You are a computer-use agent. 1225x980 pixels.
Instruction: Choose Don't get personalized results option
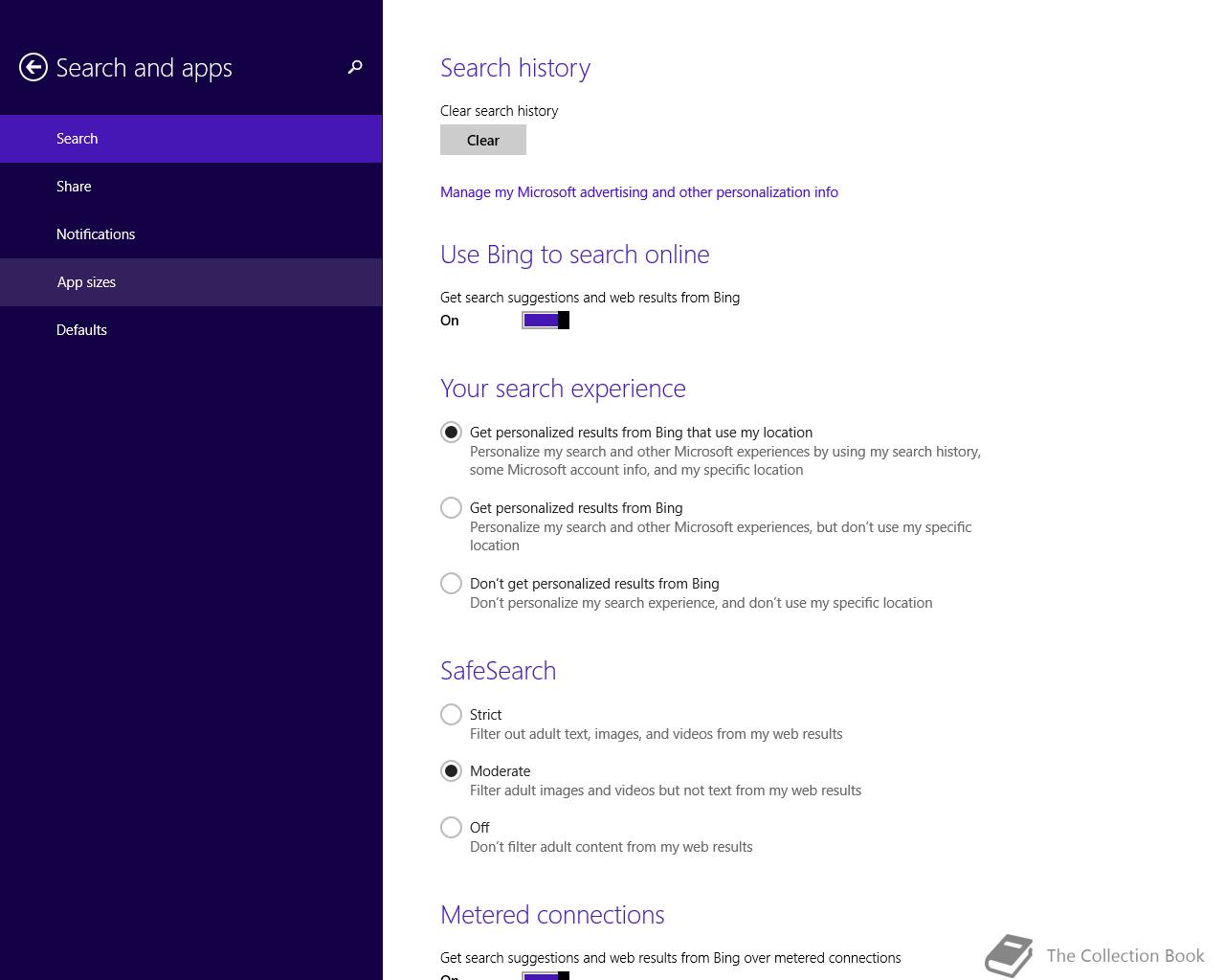click(x=451, y=584)
